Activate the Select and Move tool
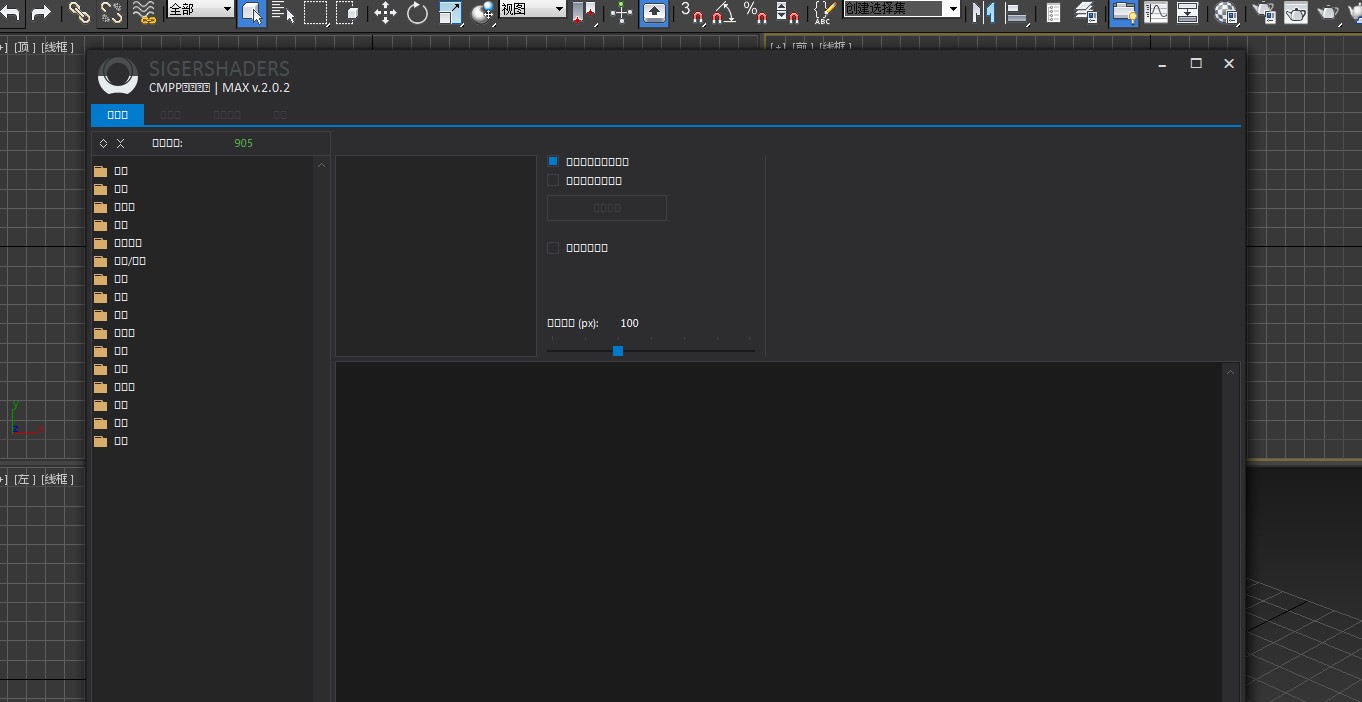 tap(385, 13)
